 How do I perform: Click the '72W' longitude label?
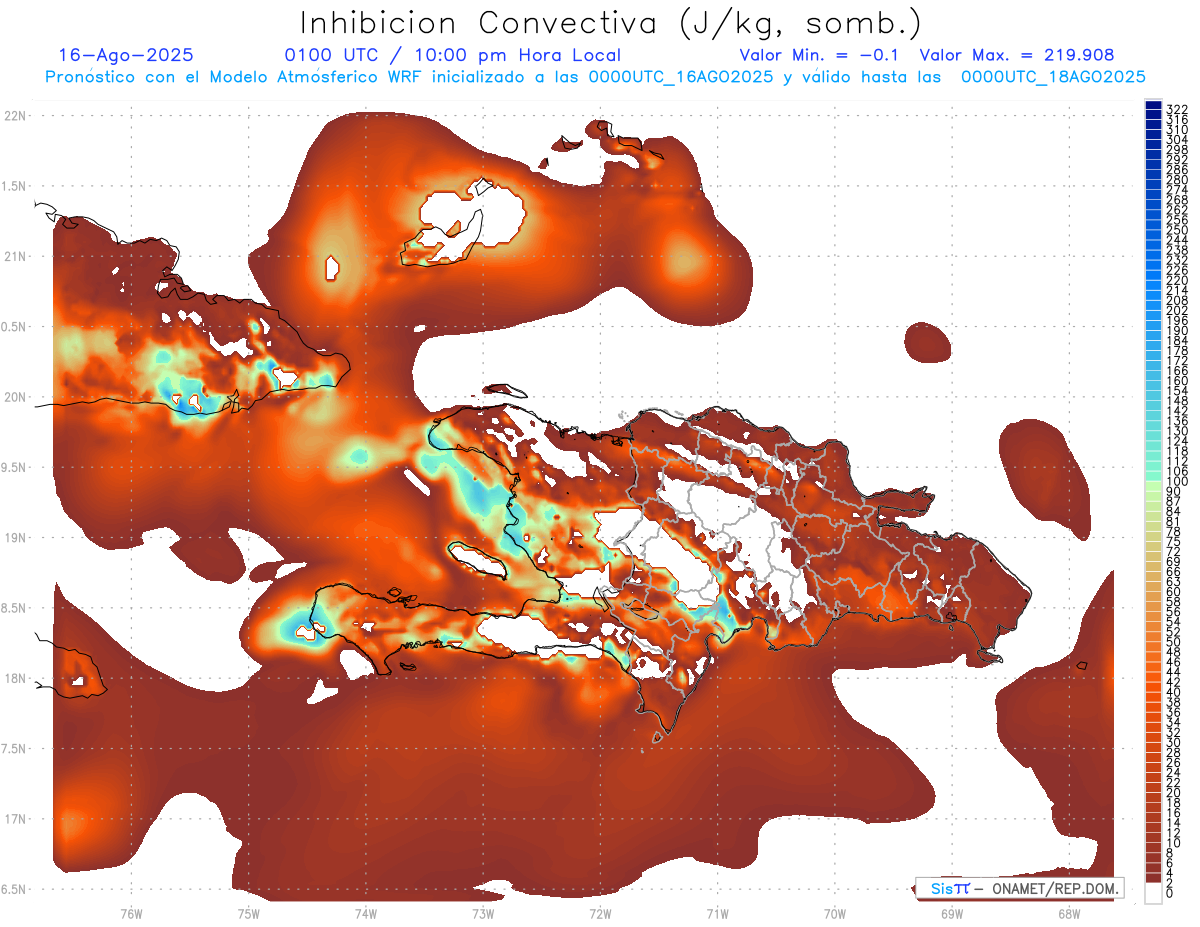pyautogui.click(x=600, y=913)
